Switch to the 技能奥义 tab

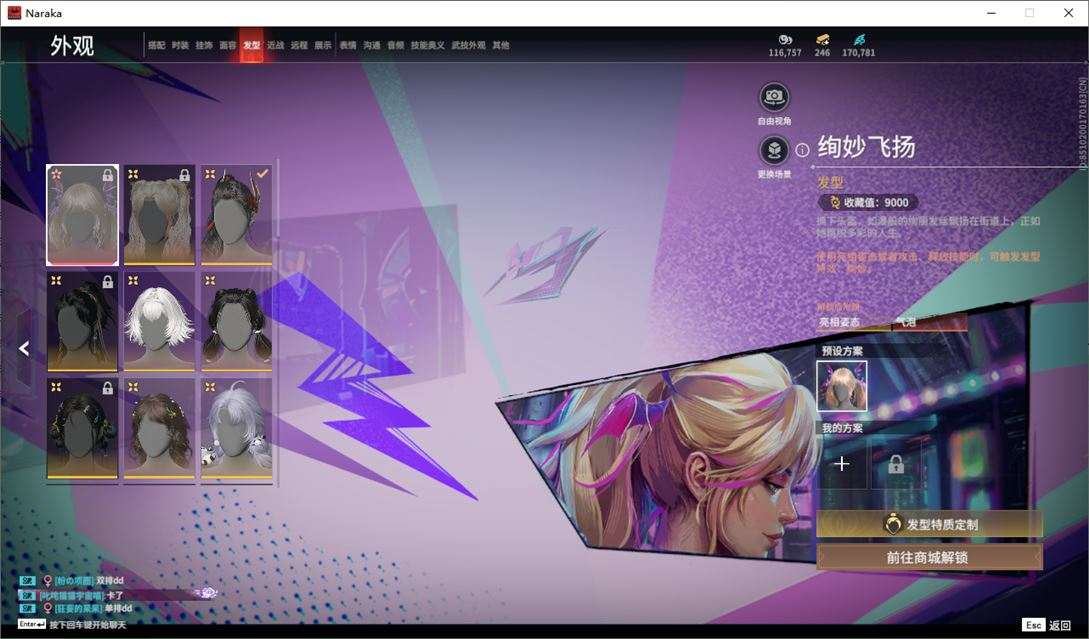tap(427, 45)
